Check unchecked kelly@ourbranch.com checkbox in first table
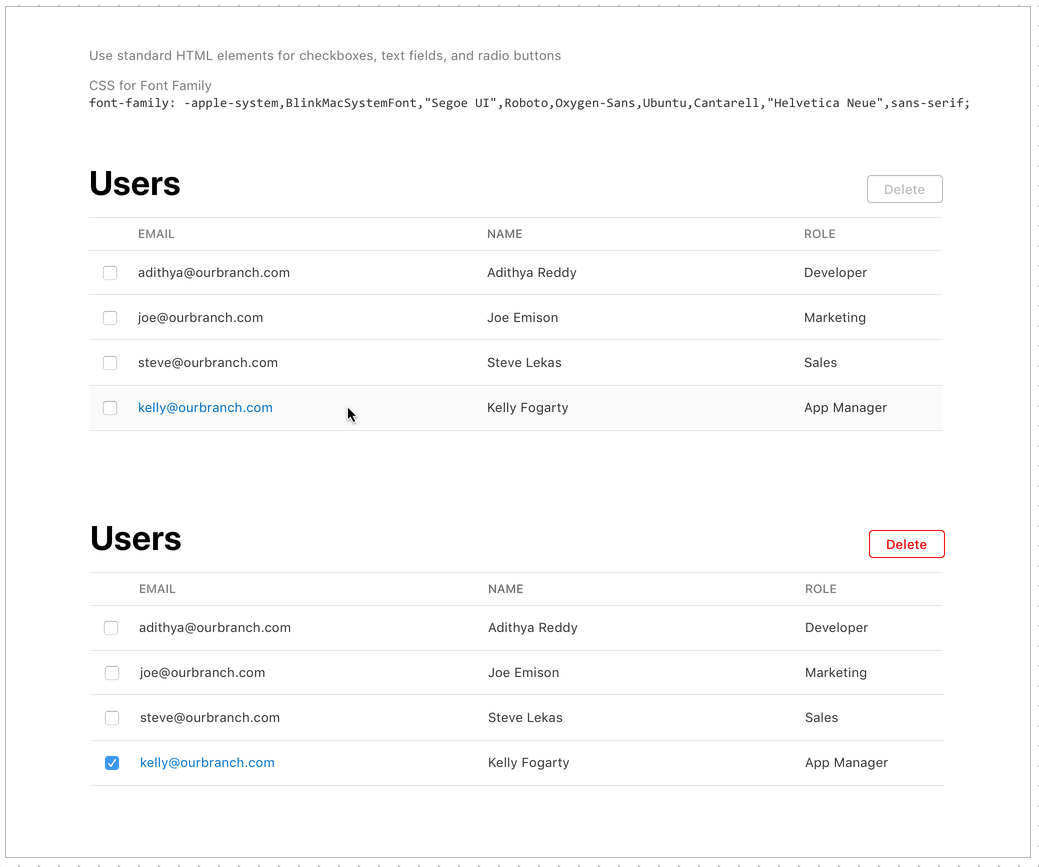The height and width of the screenshot is (867, 1039). [x=110, y=408]
